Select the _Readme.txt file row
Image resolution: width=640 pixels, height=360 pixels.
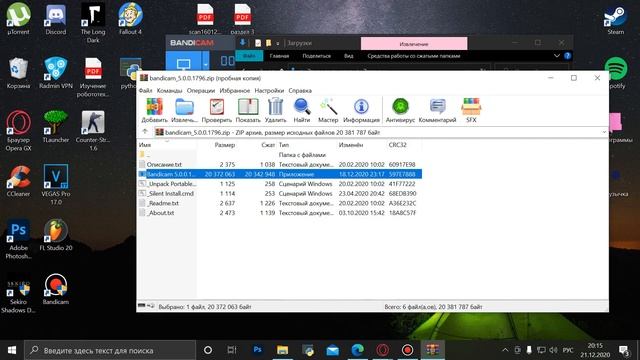pos(280,203)
